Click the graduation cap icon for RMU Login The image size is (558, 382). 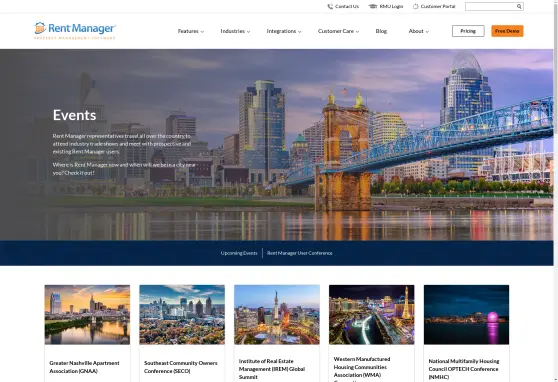point(372,6)
